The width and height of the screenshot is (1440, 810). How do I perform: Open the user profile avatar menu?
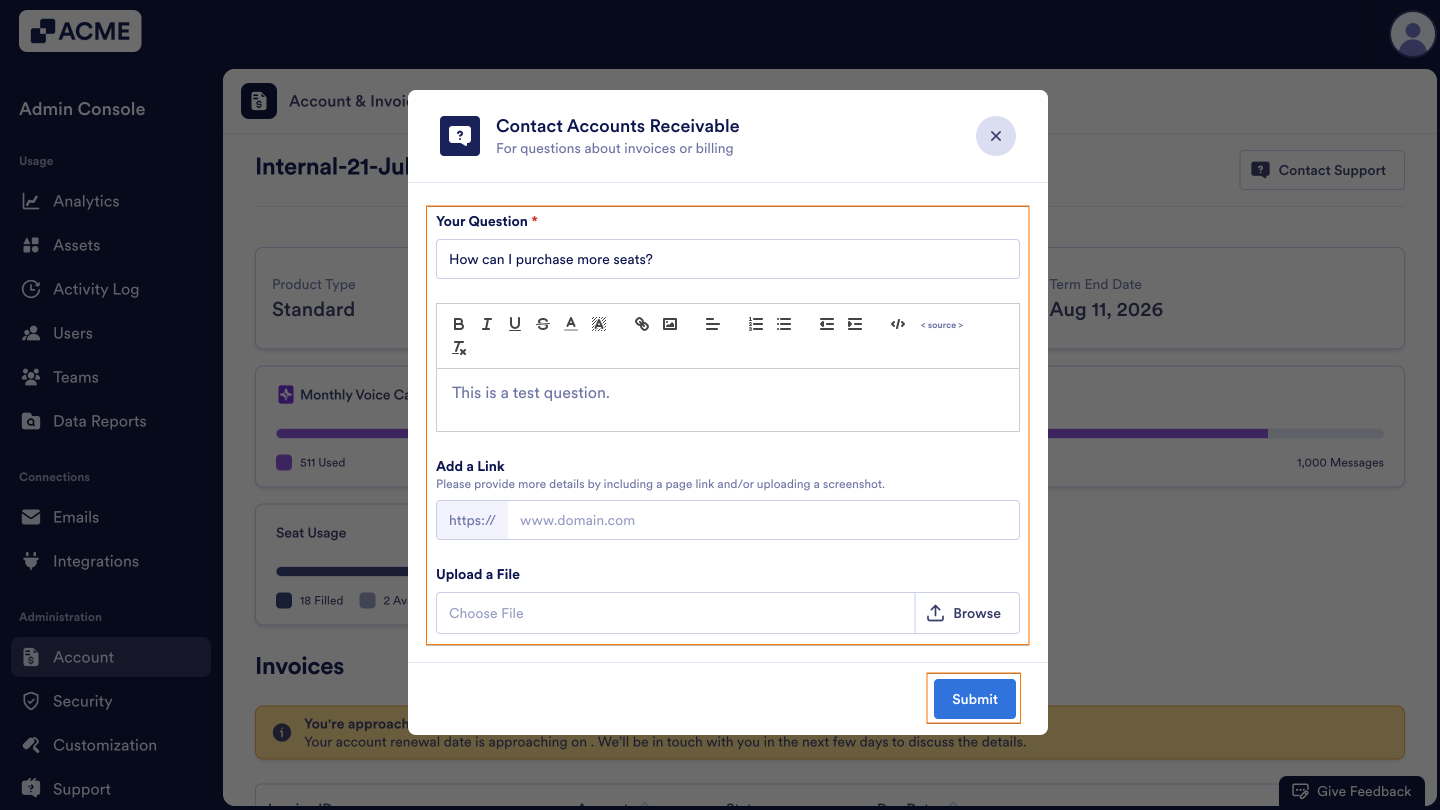(1412, 35)
